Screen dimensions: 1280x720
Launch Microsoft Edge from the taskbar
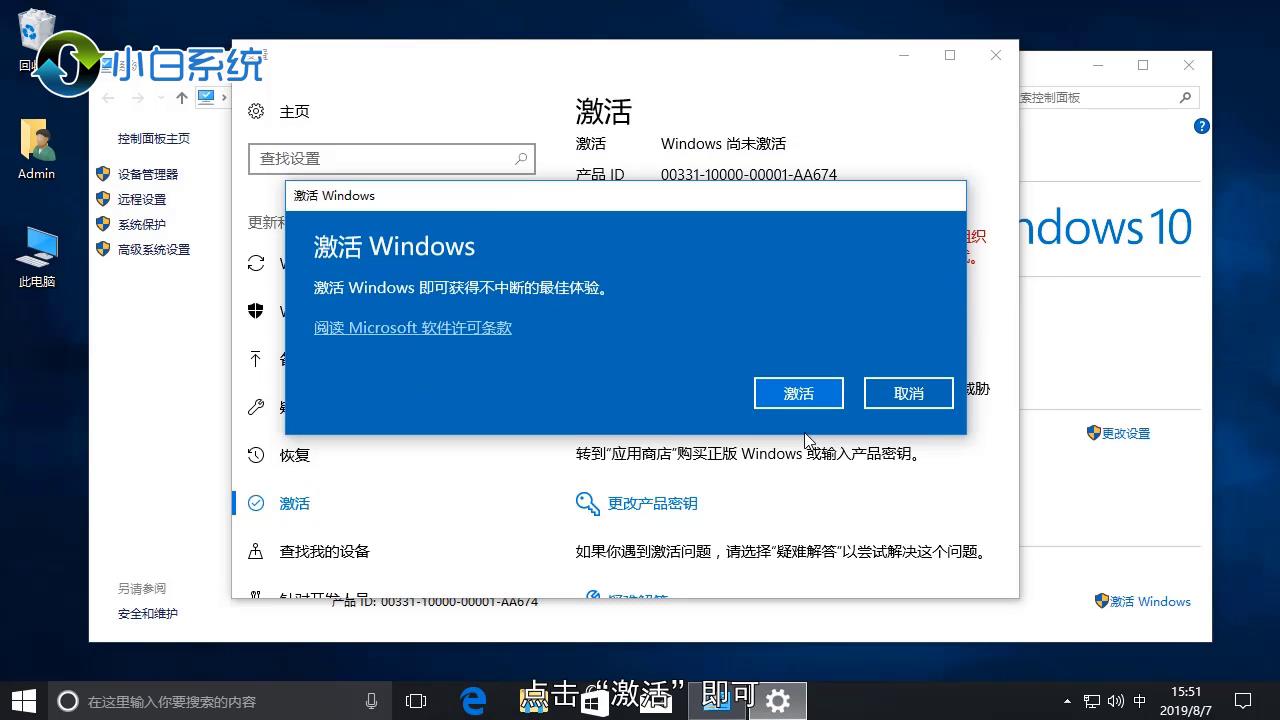pyautogui.click(x=472, y=701)
